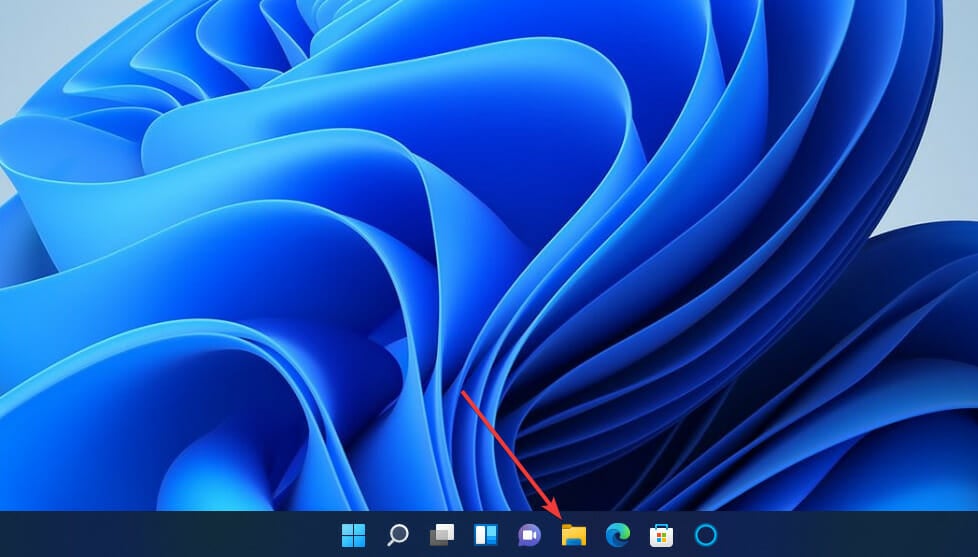The image size is (978, 557).
Task: Click empty taskbar space right of Cortana
Action: point(850,535)
